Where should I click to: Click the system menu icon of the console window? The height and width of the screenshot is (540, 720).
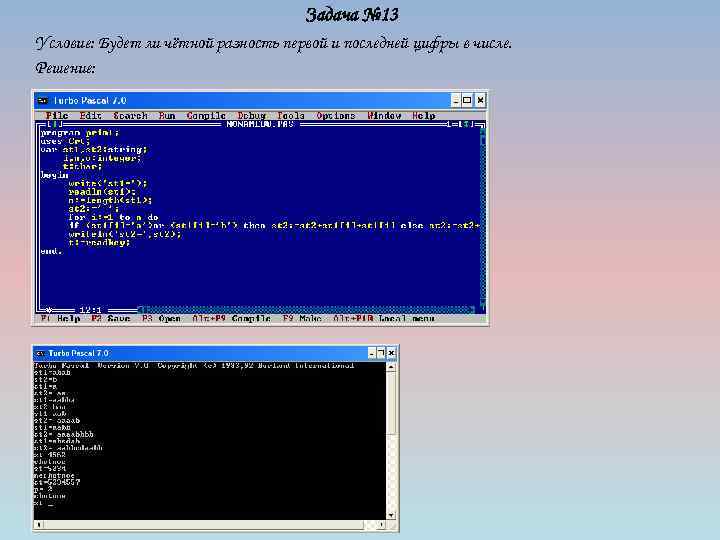40,353
